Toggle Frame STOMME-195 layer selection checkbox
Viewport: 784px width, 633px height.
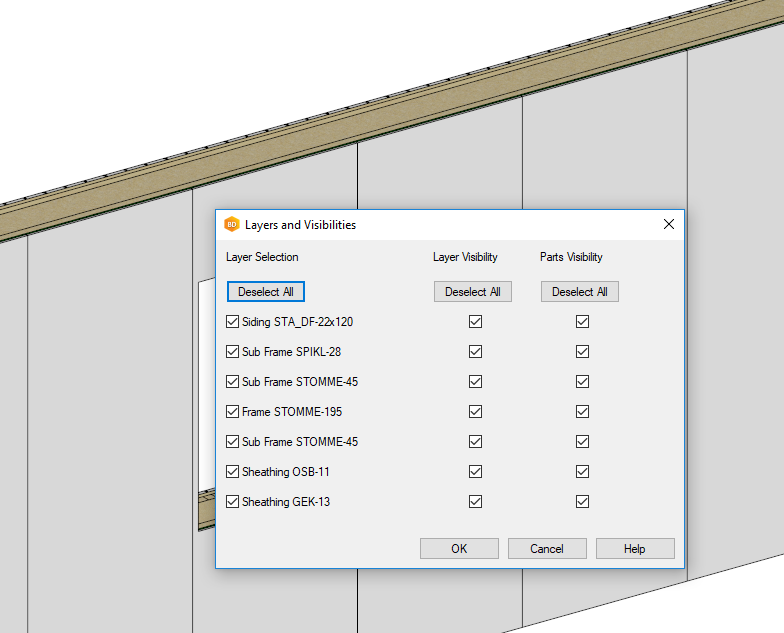tap(233, 412)
